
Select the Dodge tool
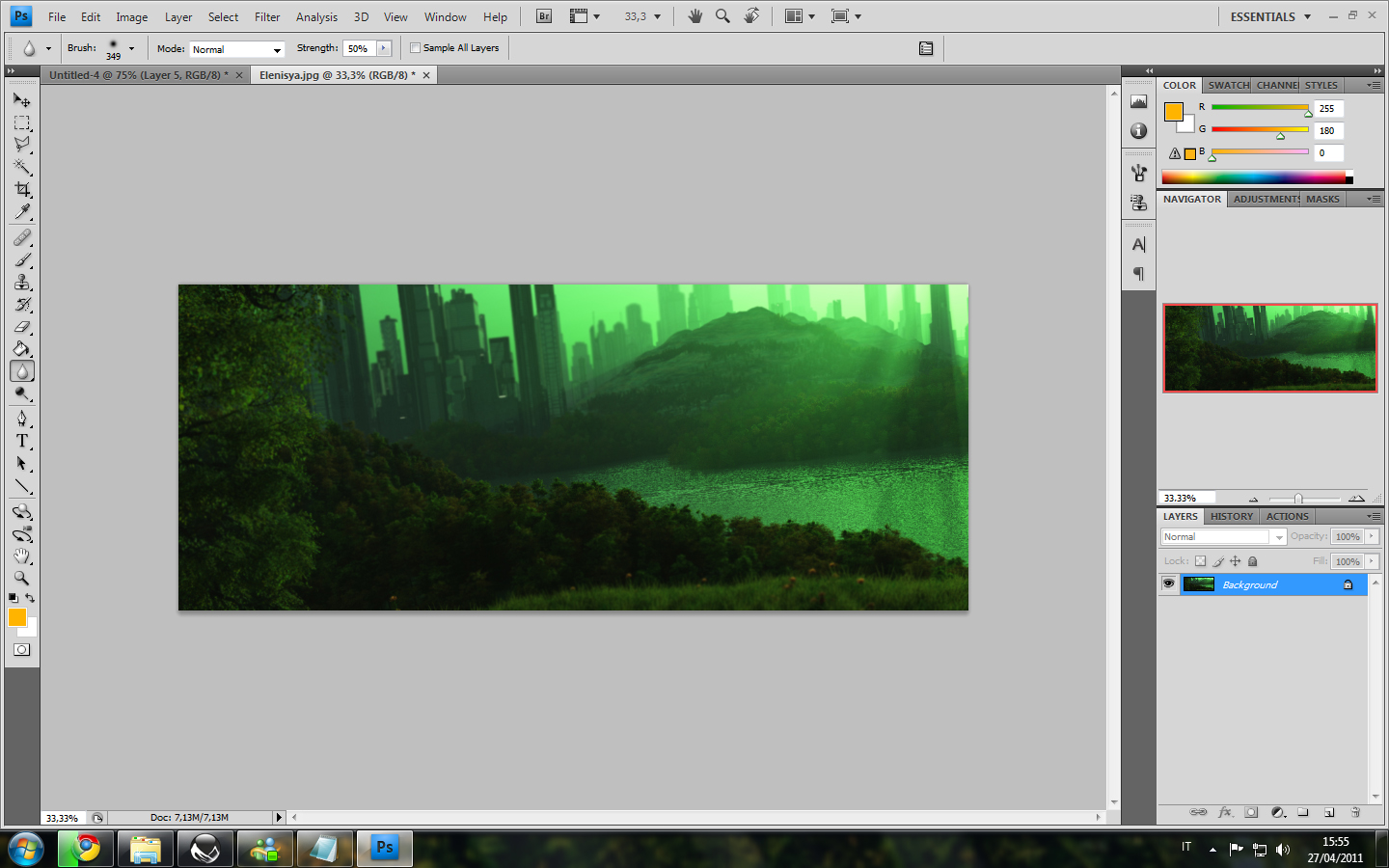[22, 393]
